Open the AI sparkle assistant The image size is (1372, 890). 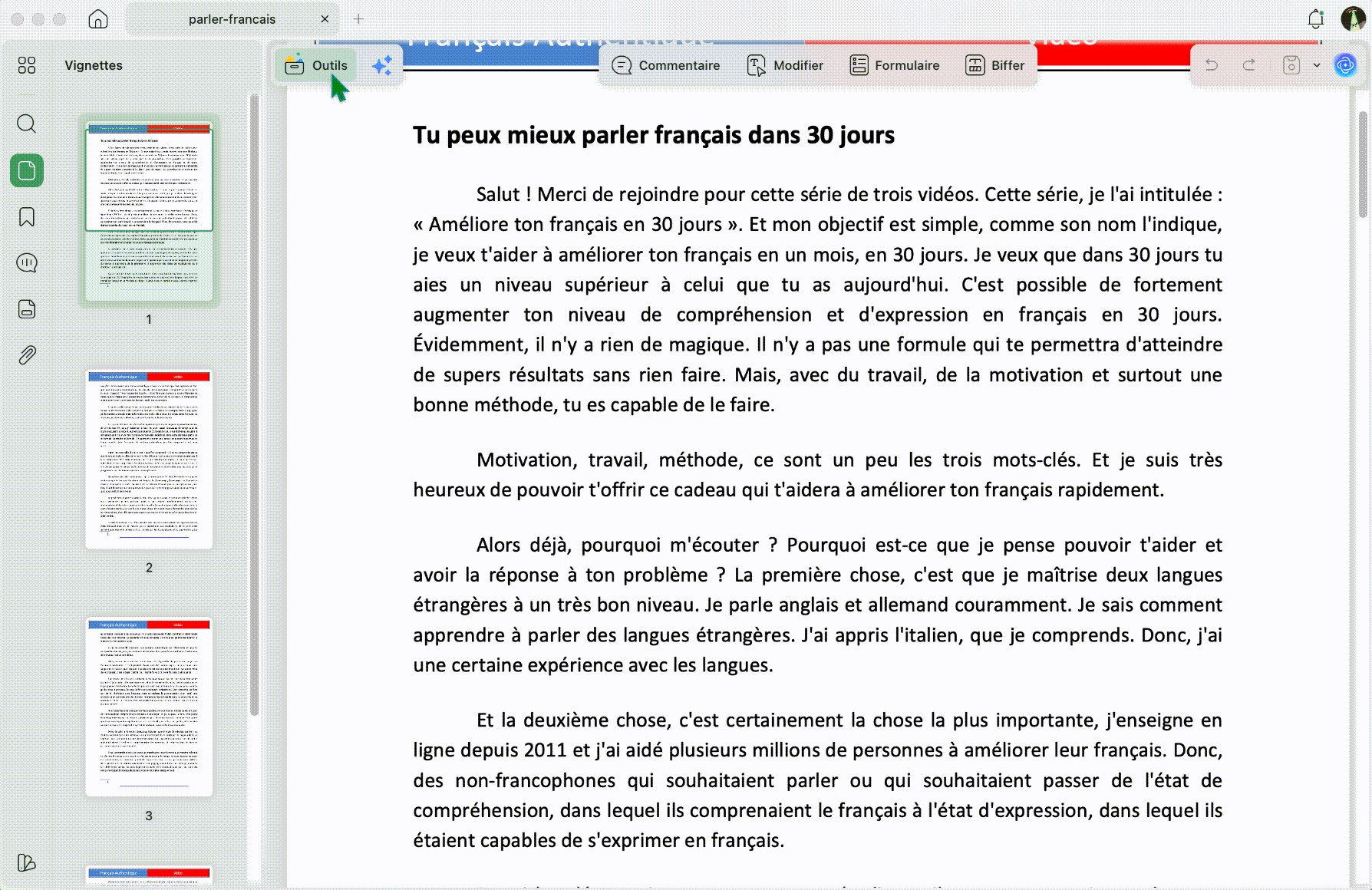point(382,65)
